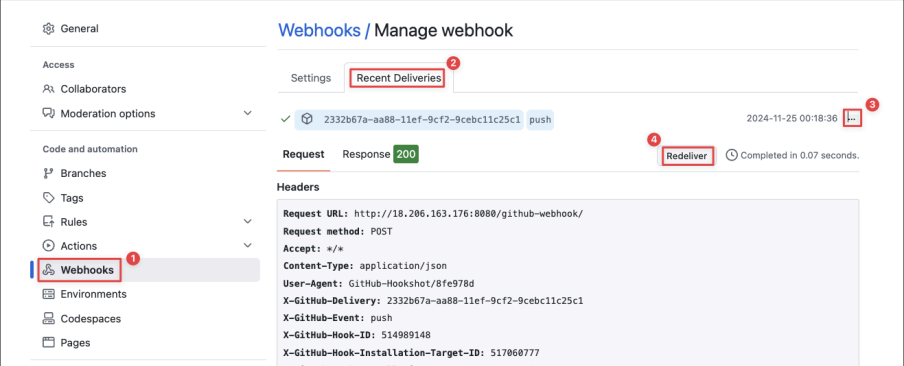Click the Environments server icon

[x=49, y=294]
